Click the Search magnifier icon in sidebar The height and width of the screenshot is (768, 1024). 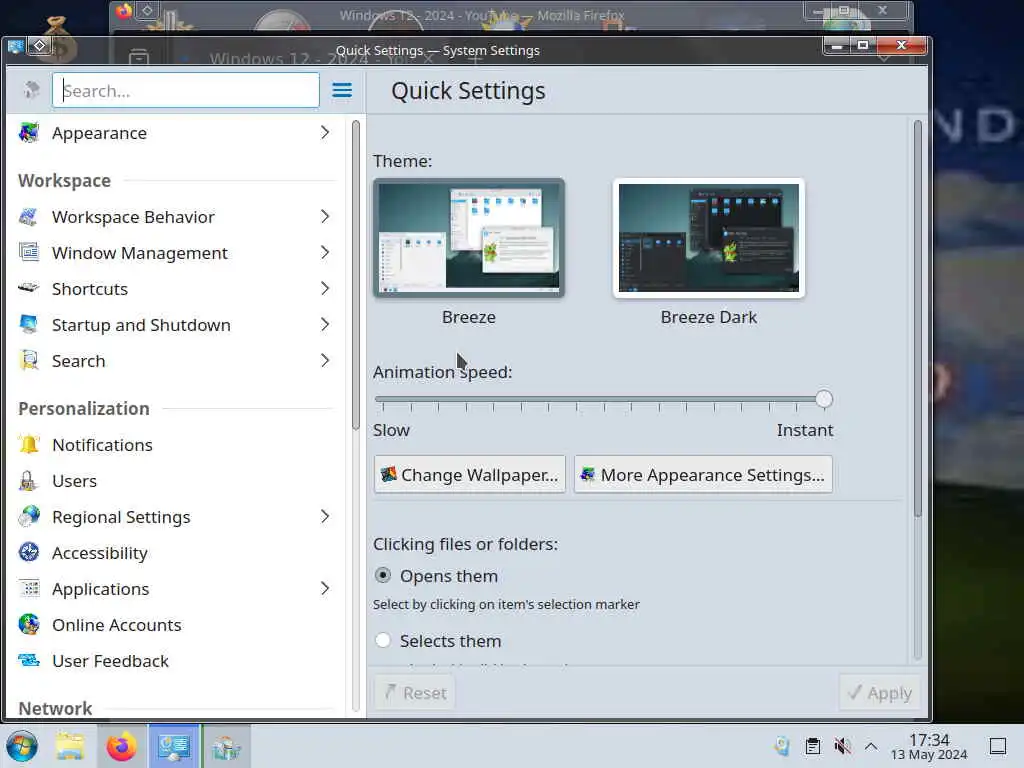pyautogui.click(x=29, y=360)
